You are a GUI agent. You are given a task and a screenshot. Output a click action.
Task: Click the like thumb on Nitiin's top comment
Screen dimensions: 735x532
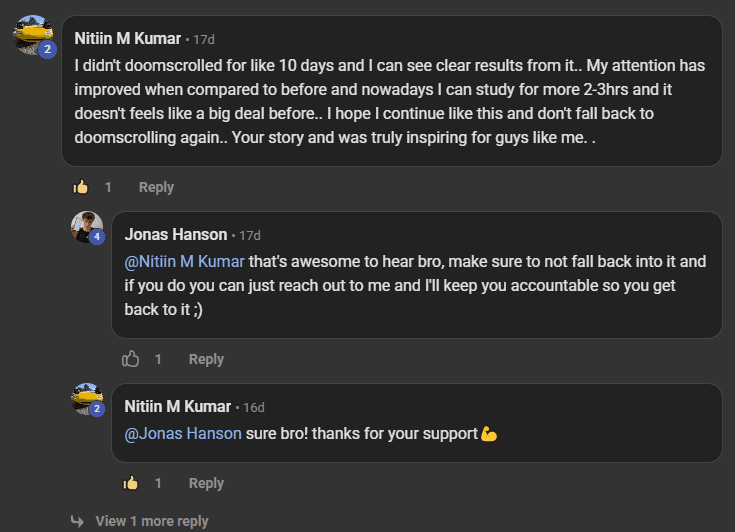pos(81,187)
